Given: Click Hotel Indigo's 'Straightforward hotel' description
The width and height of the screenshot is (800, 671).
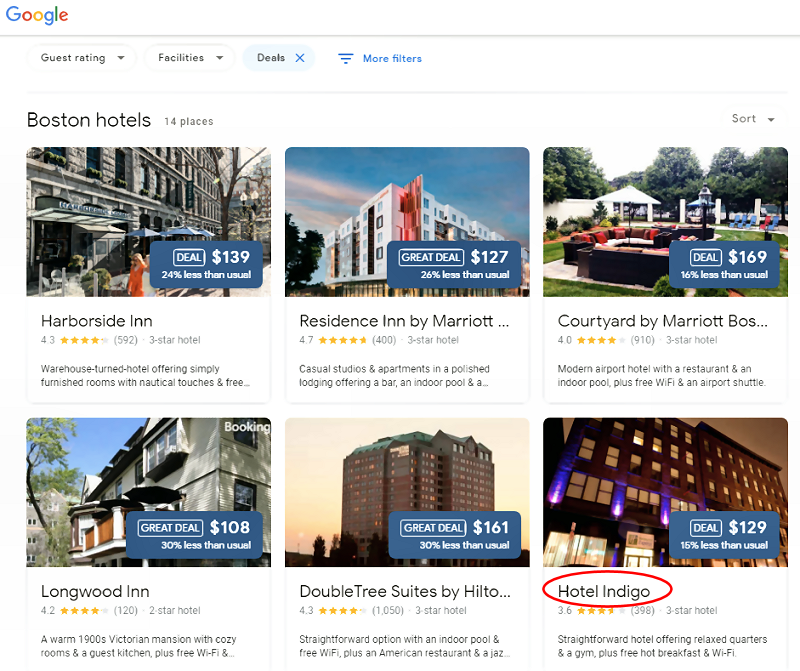Looking at the screenshot, I should 662,646.
